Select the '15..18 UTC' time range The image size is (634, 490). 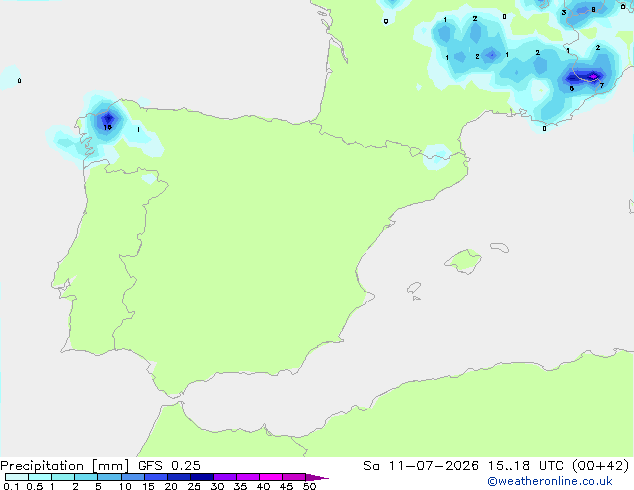(526, 466)
